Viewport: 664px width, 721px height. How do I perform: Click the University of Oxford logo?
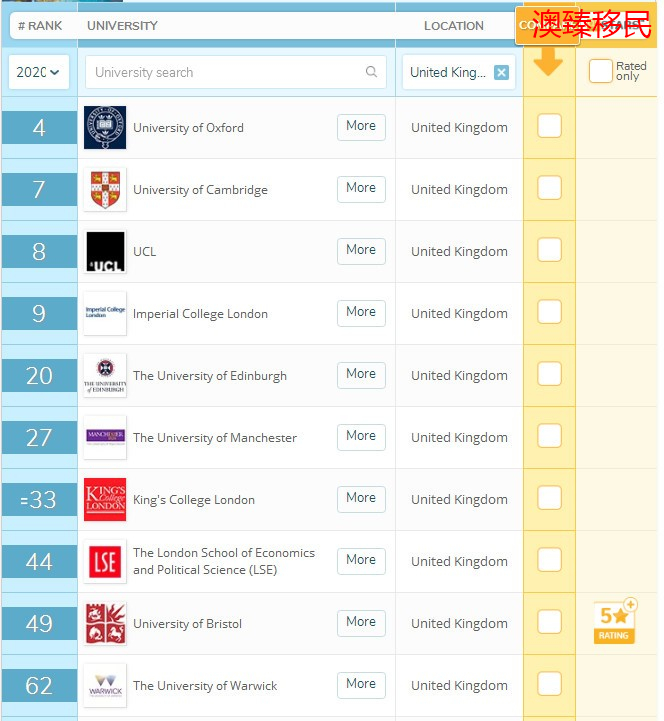point(105,127)
